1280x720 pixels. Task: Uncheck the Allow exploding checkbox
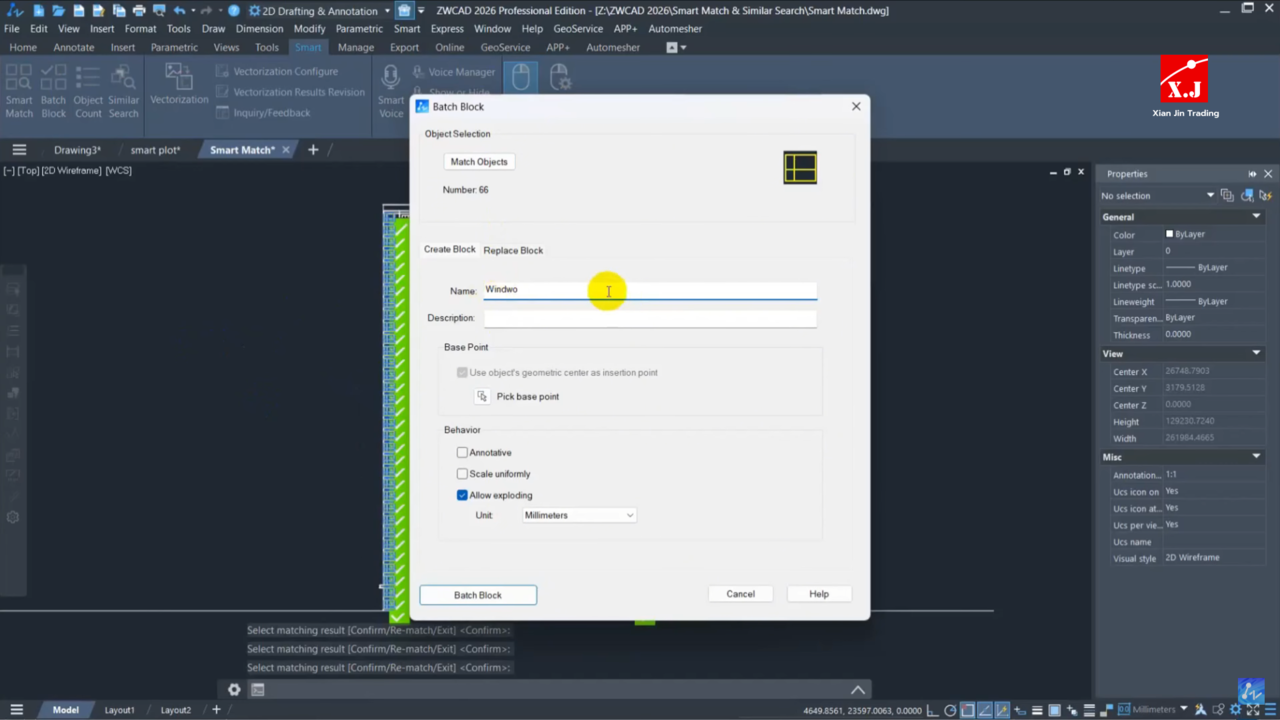pos(462,495)
